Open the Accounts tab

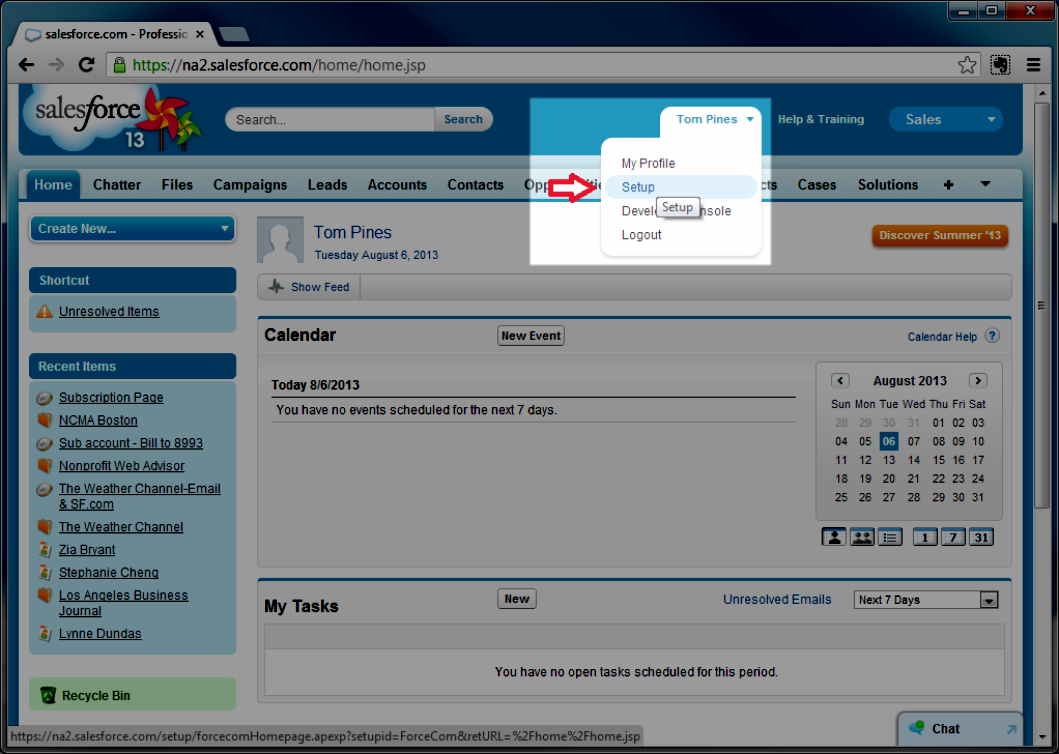(x=397, y=184)
